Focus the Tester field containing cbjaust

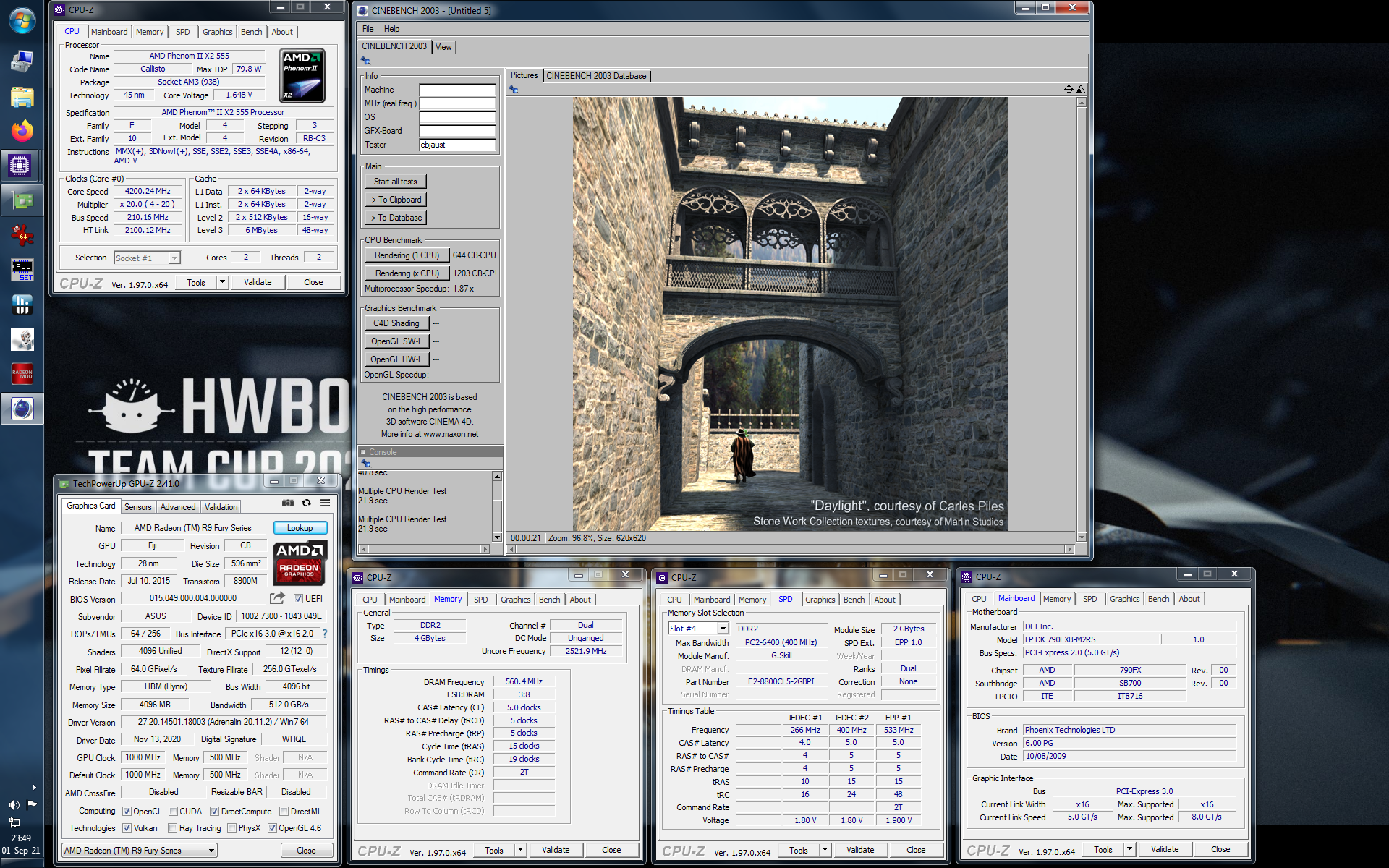(458, 145)
